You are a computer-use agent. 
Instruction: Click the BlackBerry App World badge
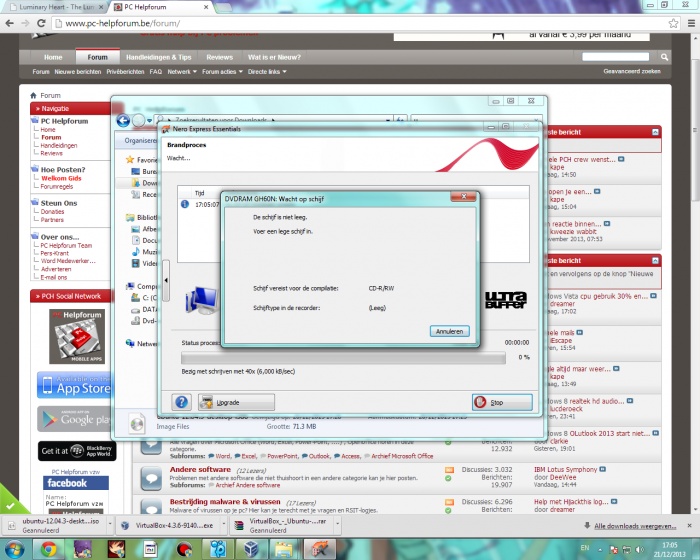click(x=77, y=451)
